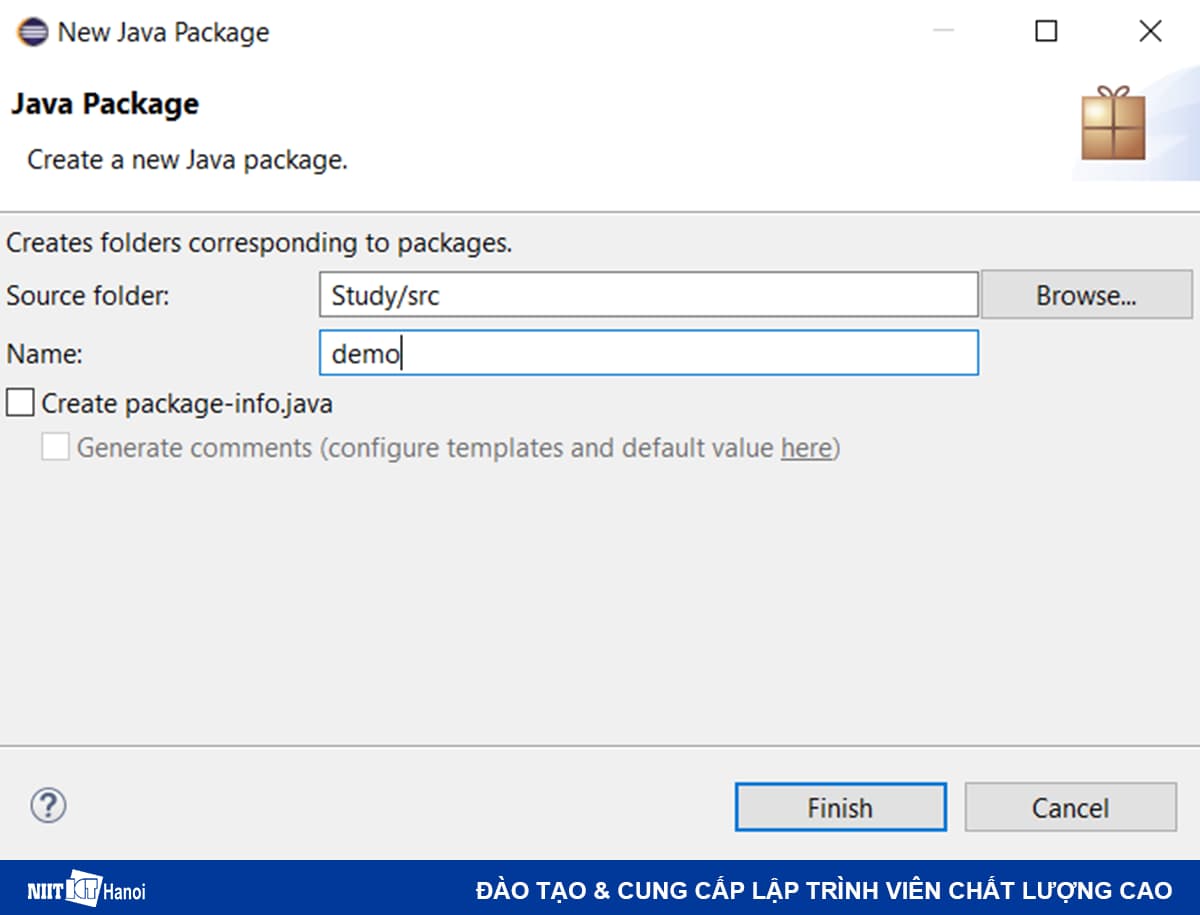Toggle the Generate comments checkbox

(55, 447)
